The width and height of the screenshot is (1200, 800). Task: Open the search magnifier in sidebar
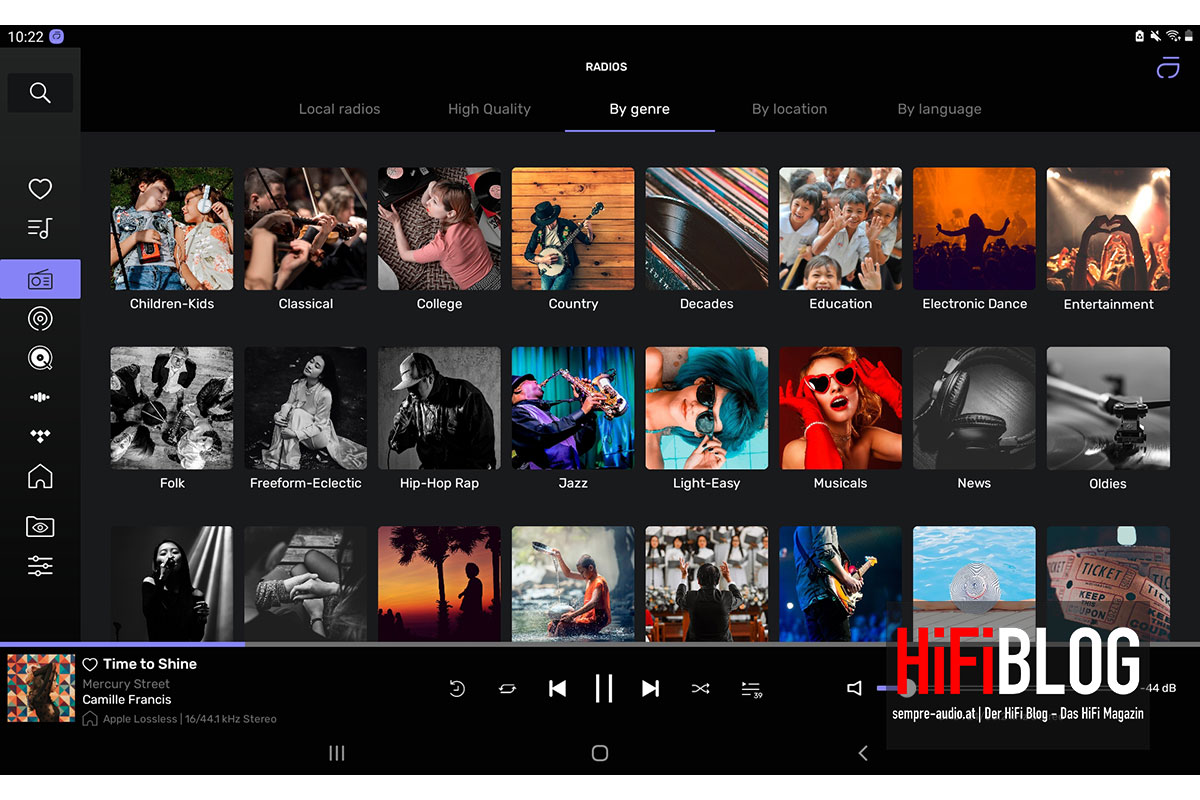[40, 93]
